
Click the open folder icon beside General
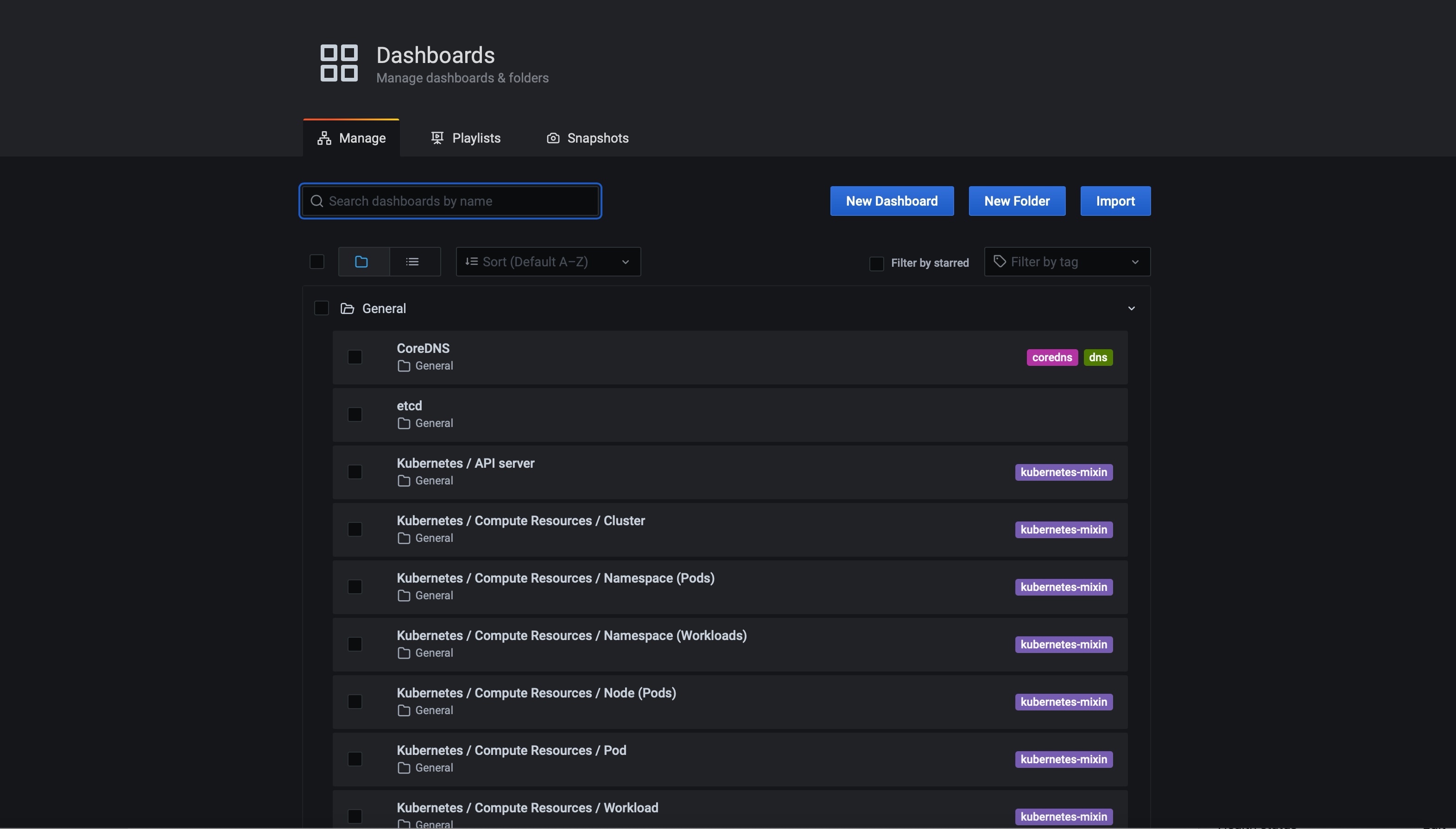[x=347, y=308]
